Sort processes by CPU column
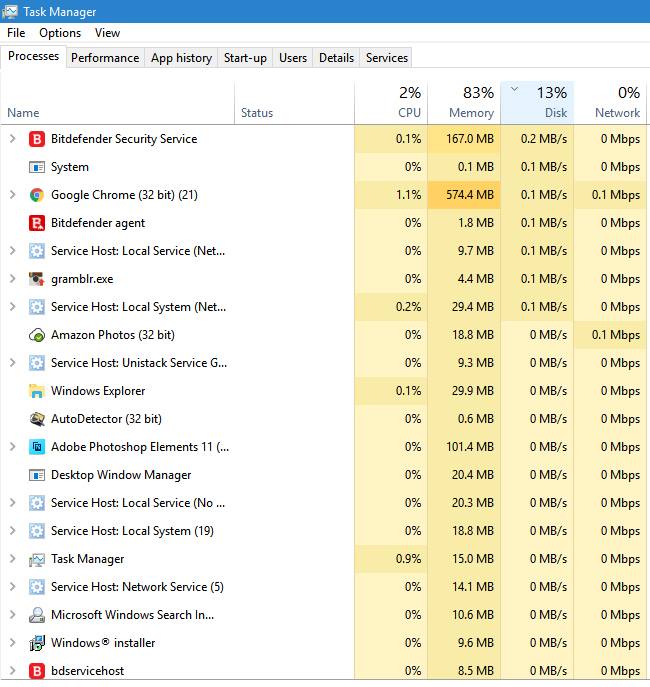The height and width of the screenshot is (687, 650). click(x=391, y=103)
